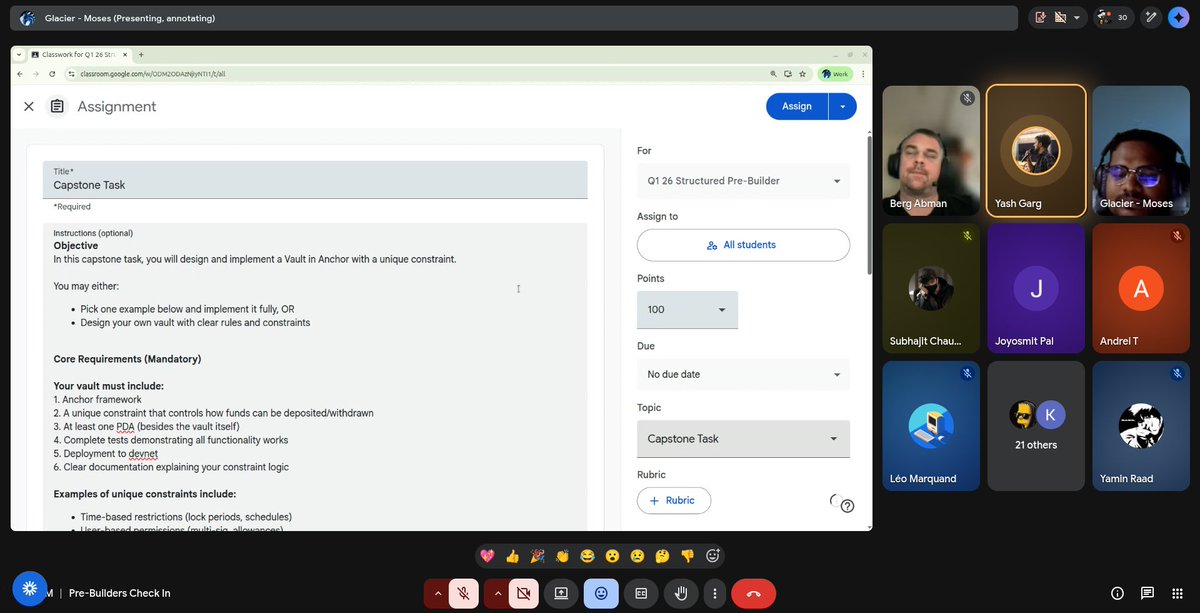Open meeting details info icon
This screenshot has width=1200, height=613.
pos(1118,593)
